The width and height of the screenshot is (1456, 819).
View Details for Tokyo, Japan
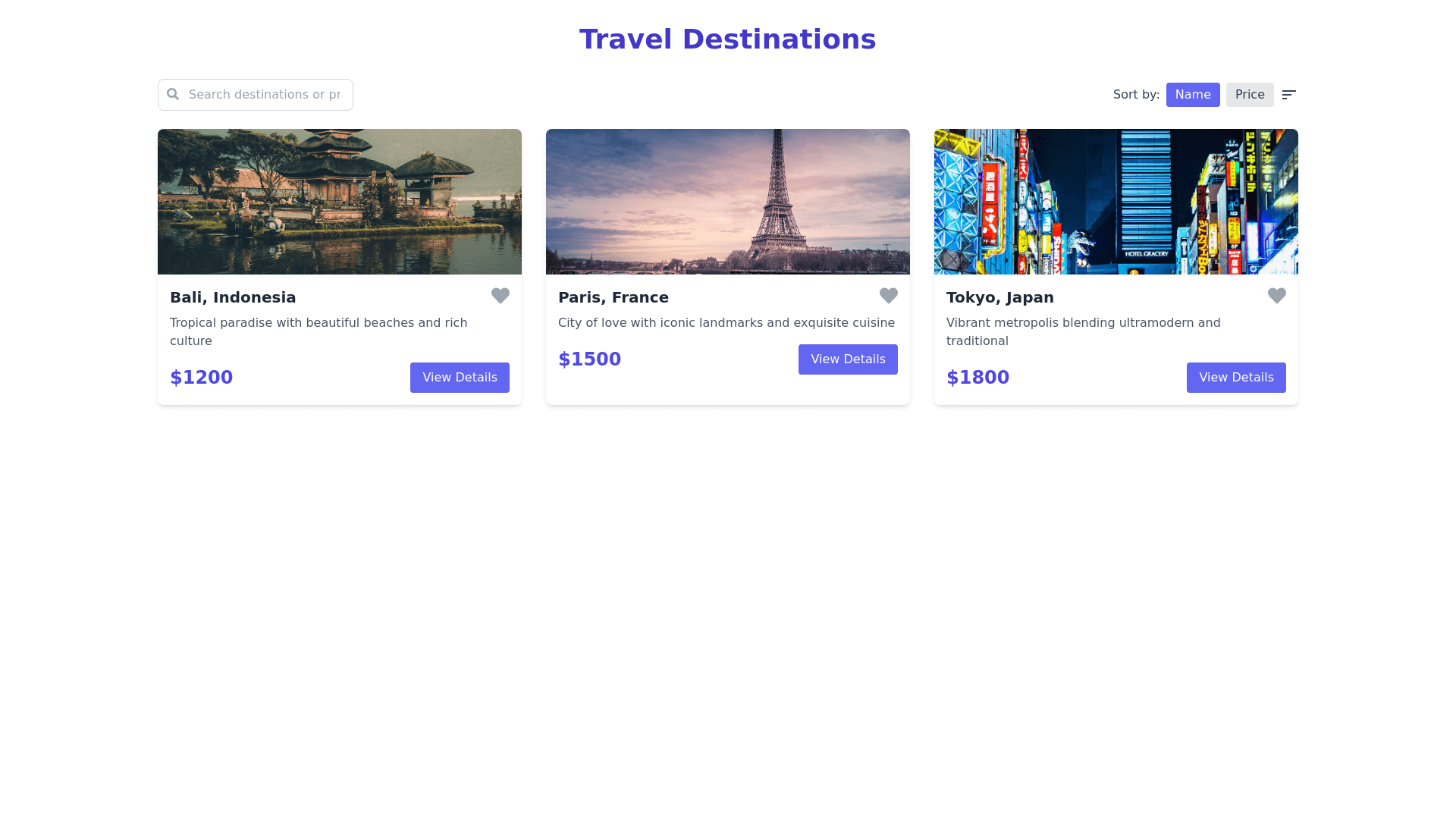point(1236,378)
